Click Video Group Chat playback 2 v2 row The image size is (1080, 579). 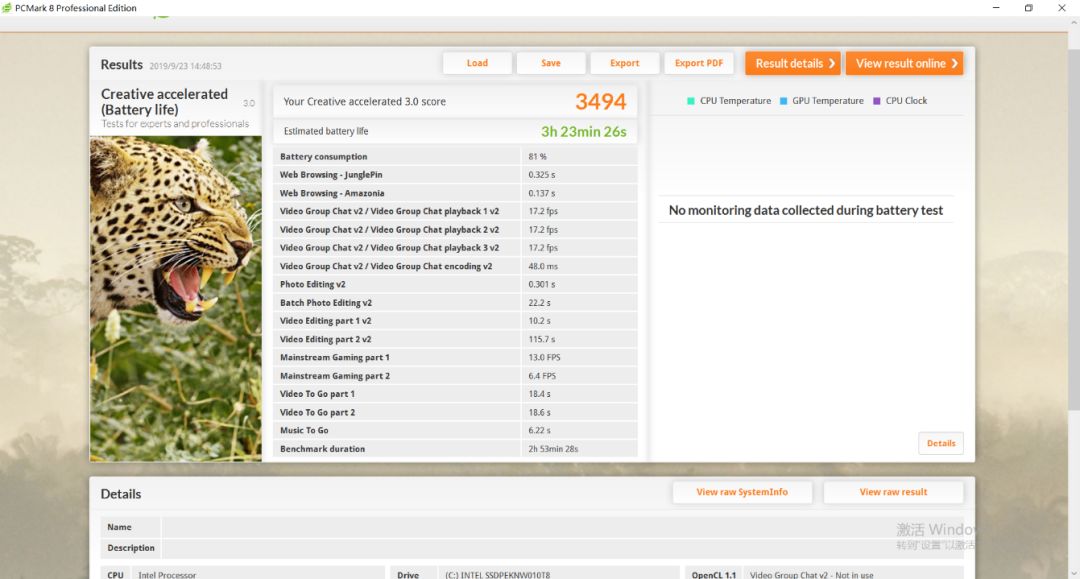coord(455,230)
